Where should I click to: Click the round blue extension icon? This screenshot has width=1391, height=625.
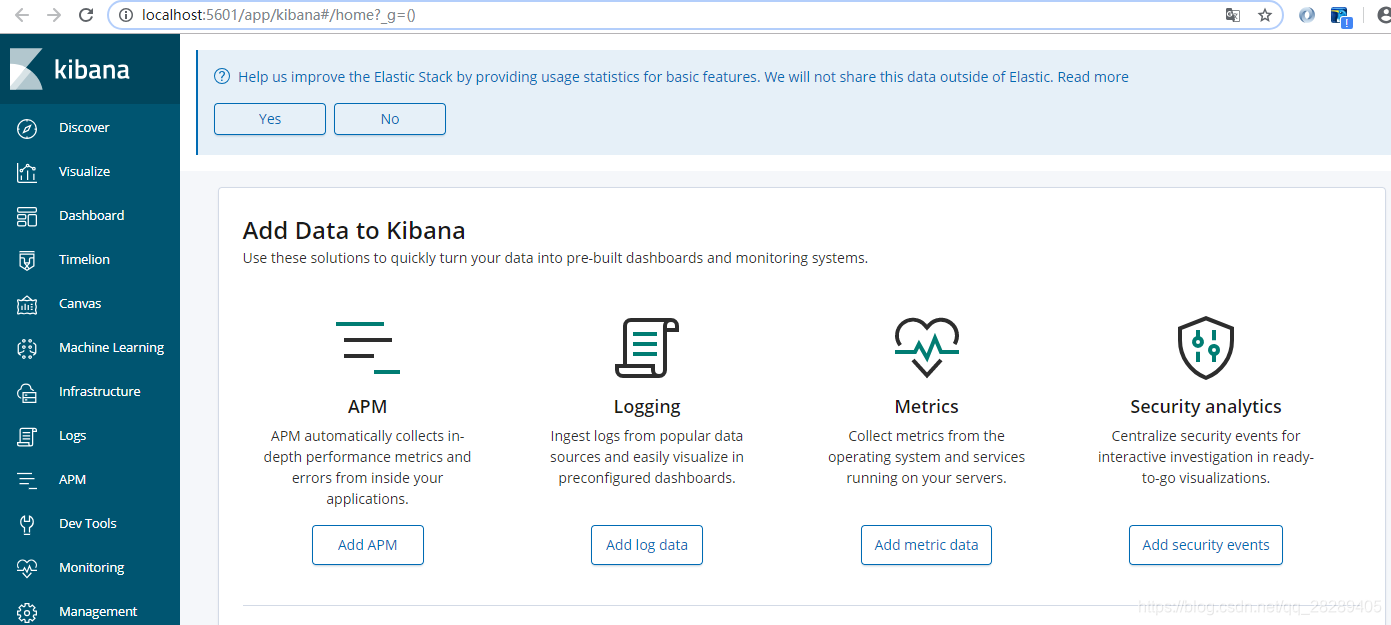[1306, 15]
